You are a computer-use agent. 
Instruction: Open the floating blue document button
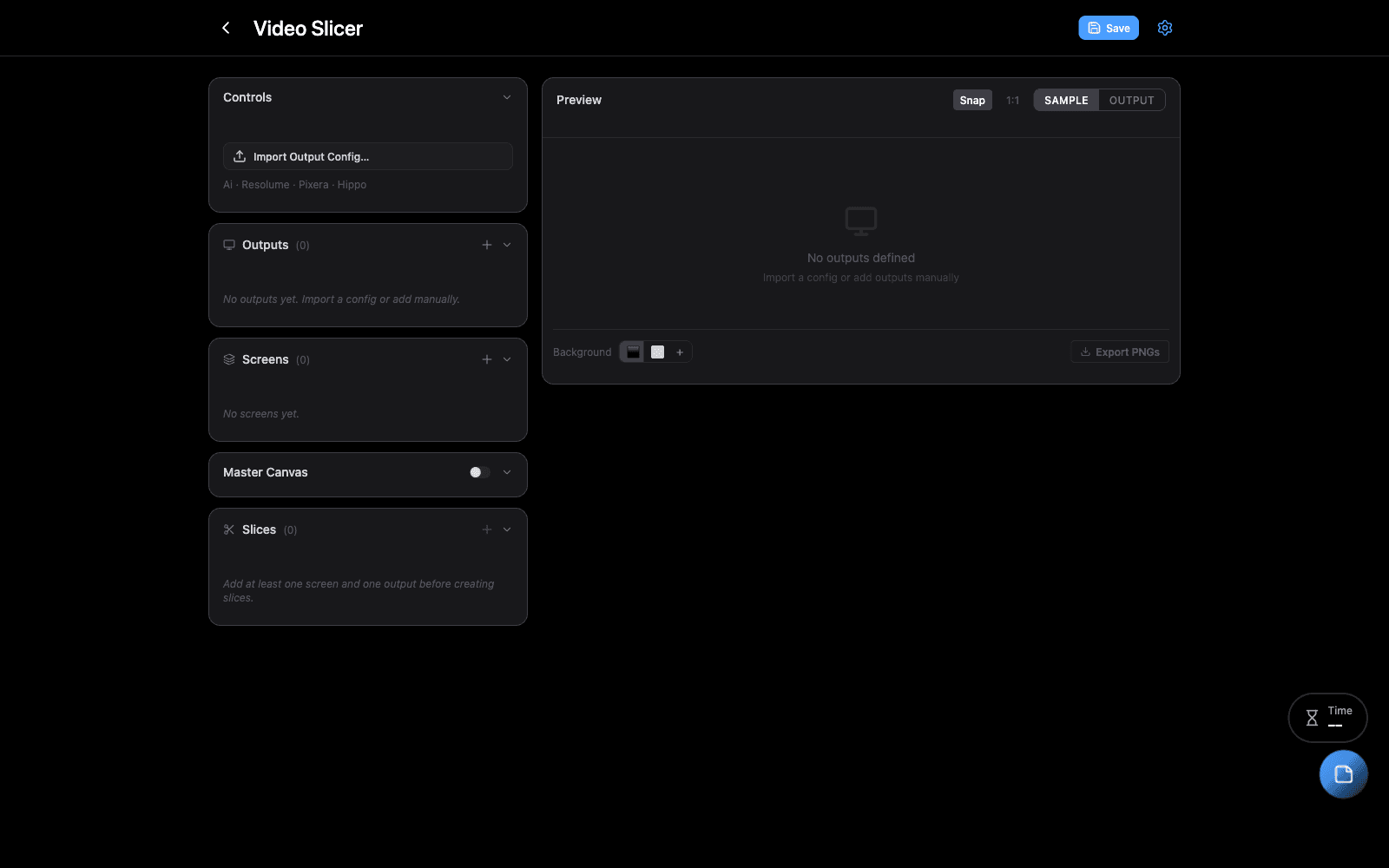[1343, 774]
